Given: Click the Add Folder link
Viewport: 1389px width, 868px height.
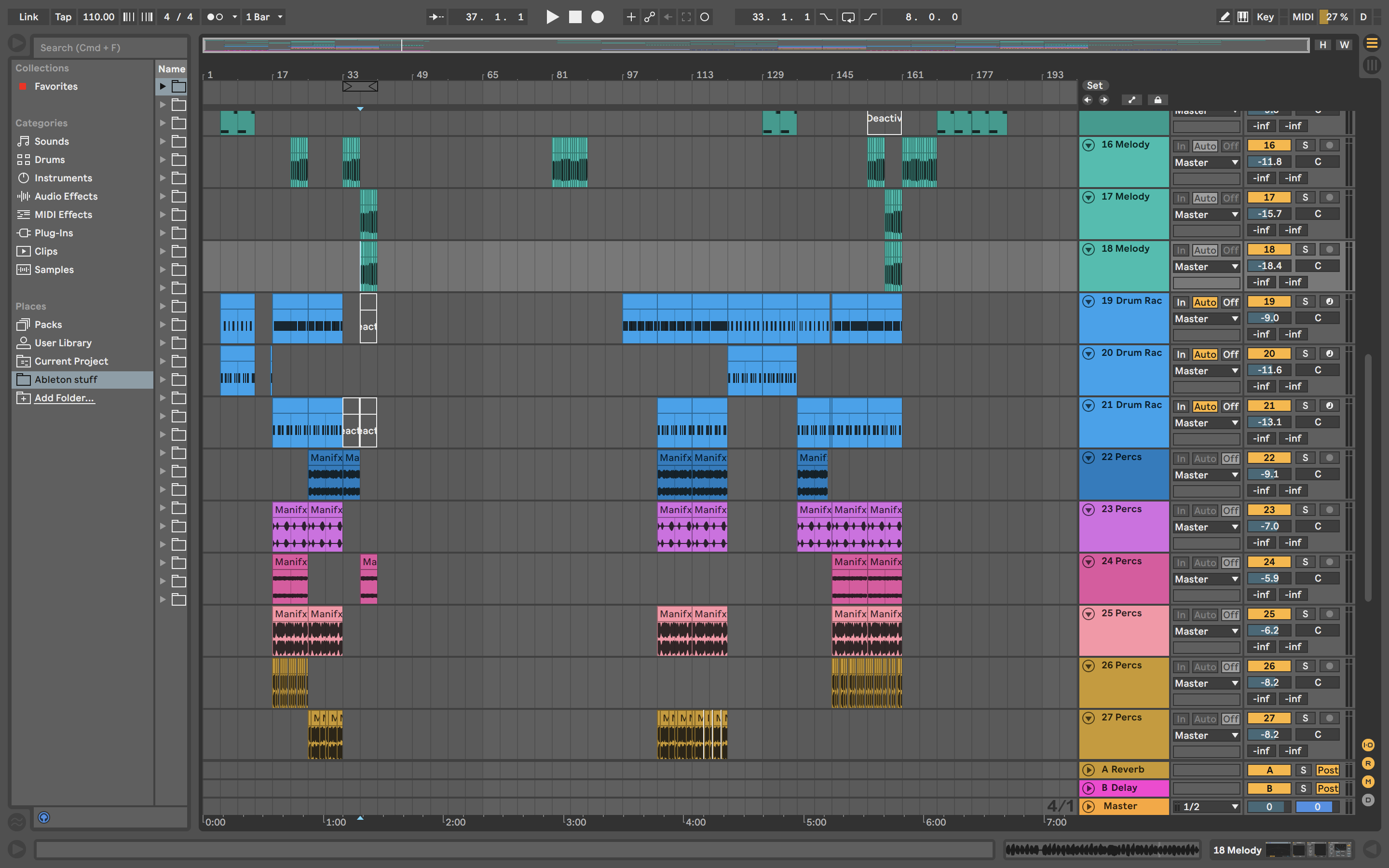Looking at the screenshot, I should click(x=64, y=398).
